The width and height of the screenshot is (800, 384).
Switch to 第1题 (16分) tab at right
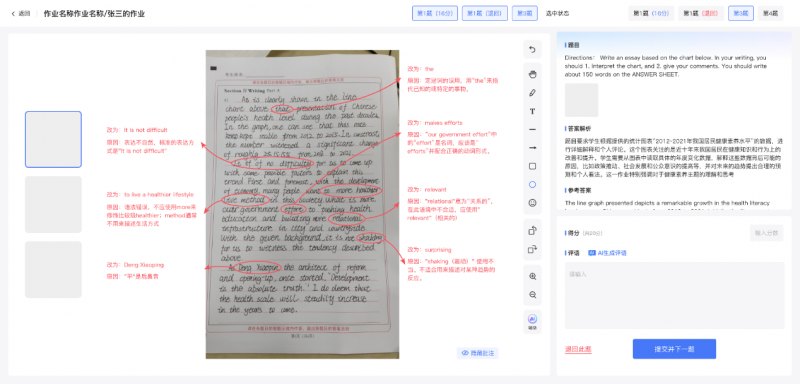click(651, 13)
